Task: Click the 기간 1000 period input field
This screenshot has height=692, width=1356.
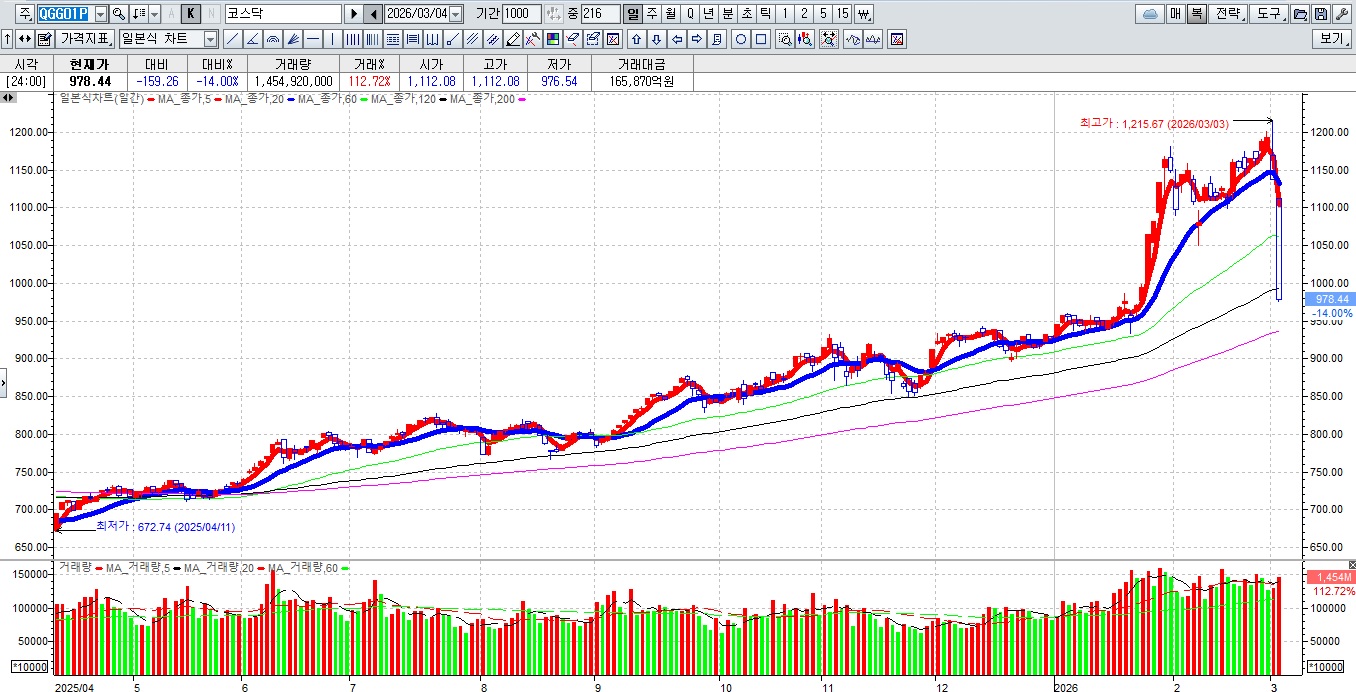Action: pyautogui.click(x=520, y=14)
